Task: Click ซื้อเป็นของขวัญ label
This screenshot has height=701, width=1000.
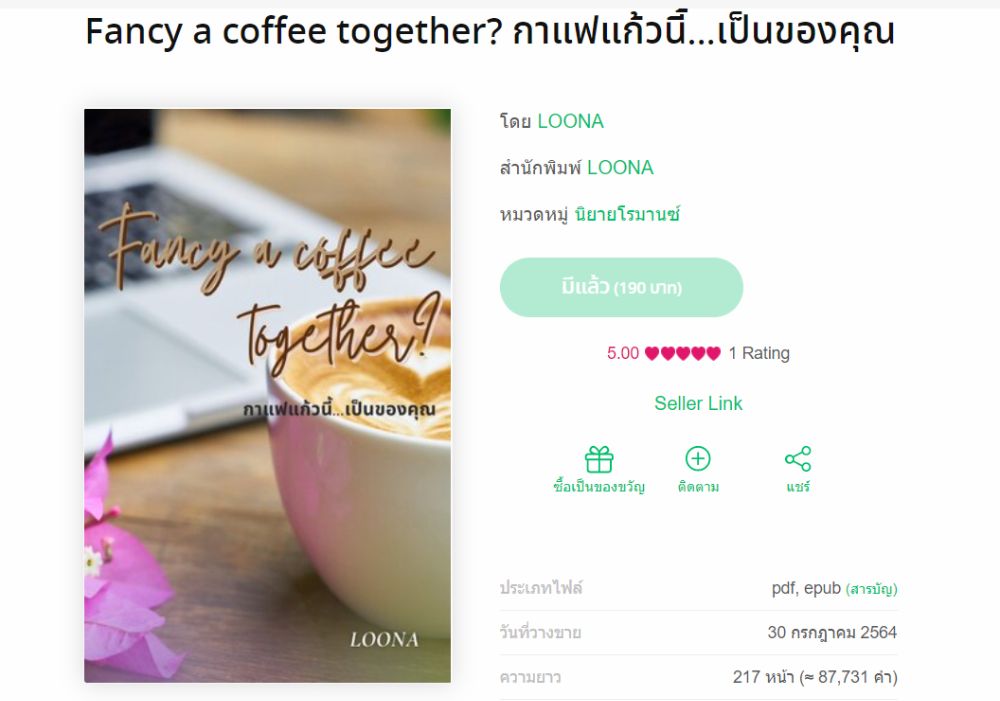Action: tap(599, 487)
